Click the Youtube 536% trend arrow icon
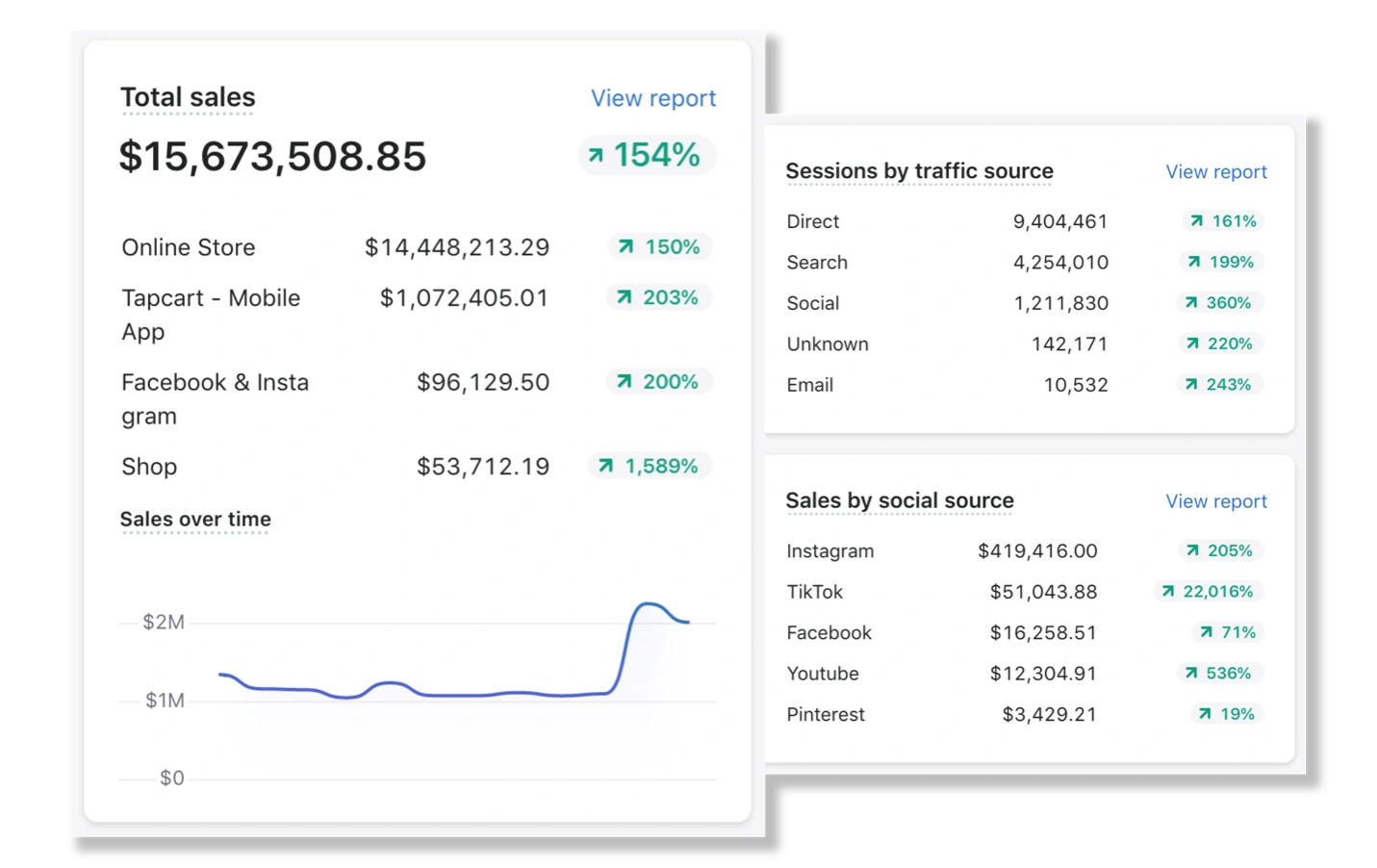Viewport: 1377px width, 868px height. [1191, 674]
